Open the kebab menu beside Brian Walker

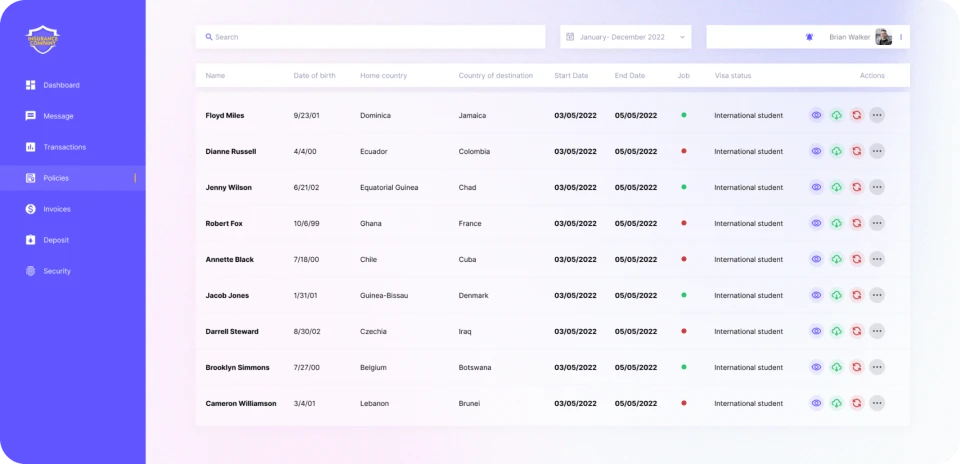(901, 37)
